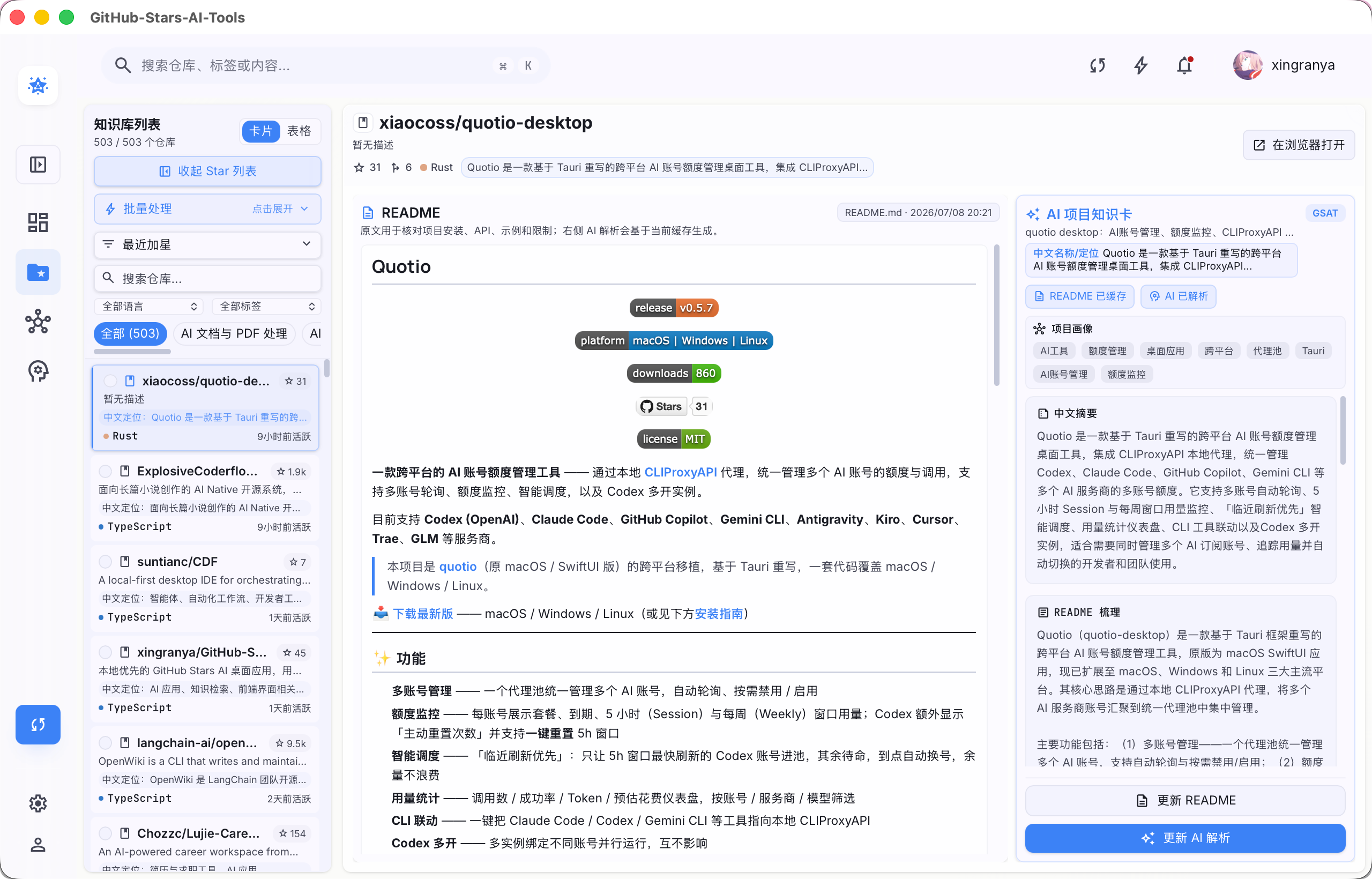1372x879 pixels.
Task: Select checkbox on suntianc/CDF card
Action: point(105,562)
